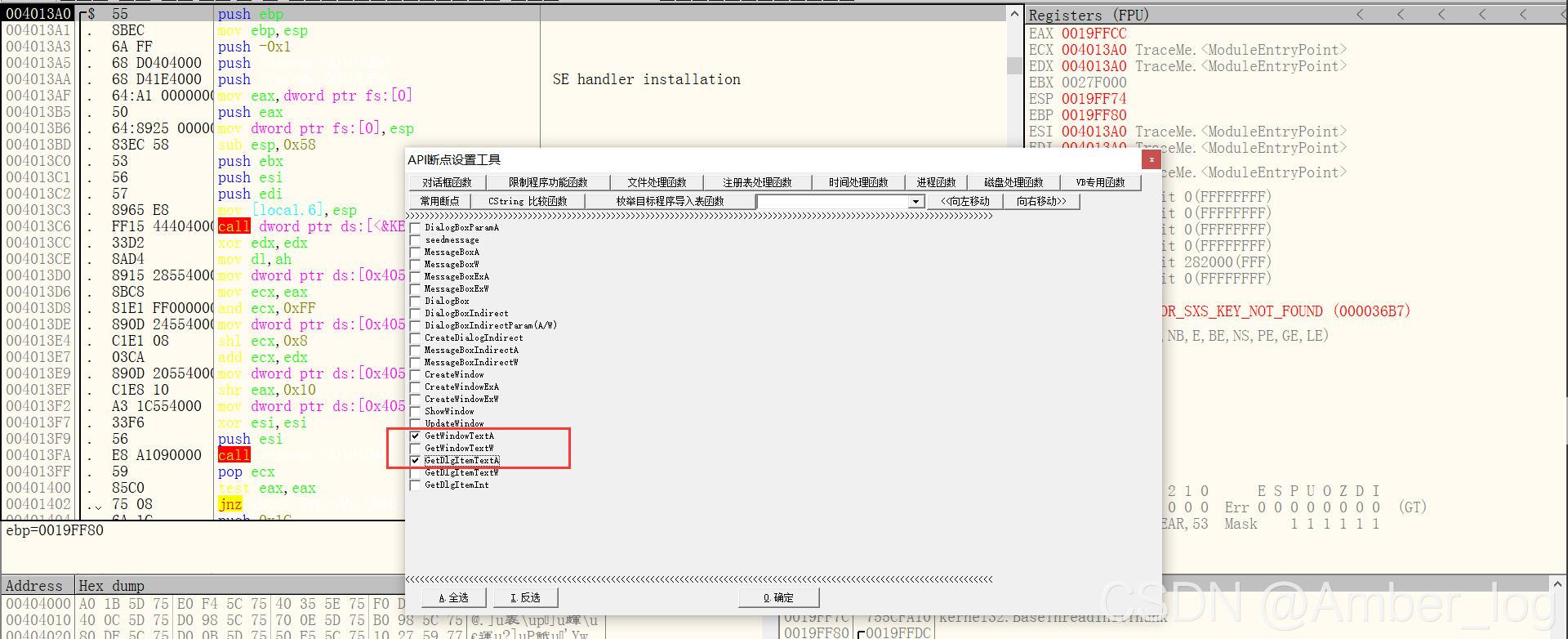Check the CreateWindowExW checkbox
The image size is (1568, 639).
(x=416, y=400)
